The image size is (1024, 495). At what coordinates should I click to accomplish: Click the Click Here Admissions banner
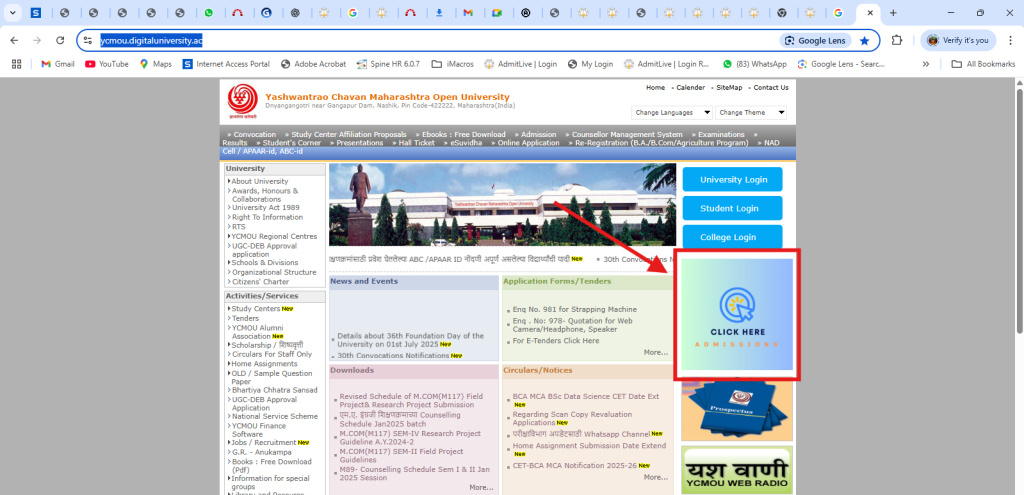point(736,314)
